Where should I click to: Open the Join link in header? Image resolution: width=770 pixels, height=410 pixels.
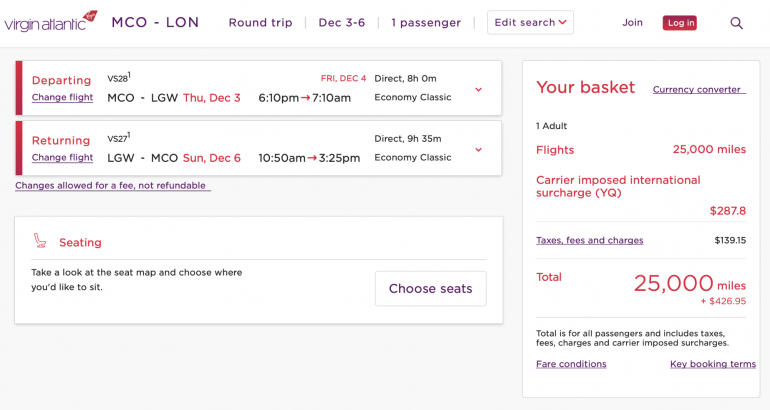pyautogui.click(x=632, y=22)
